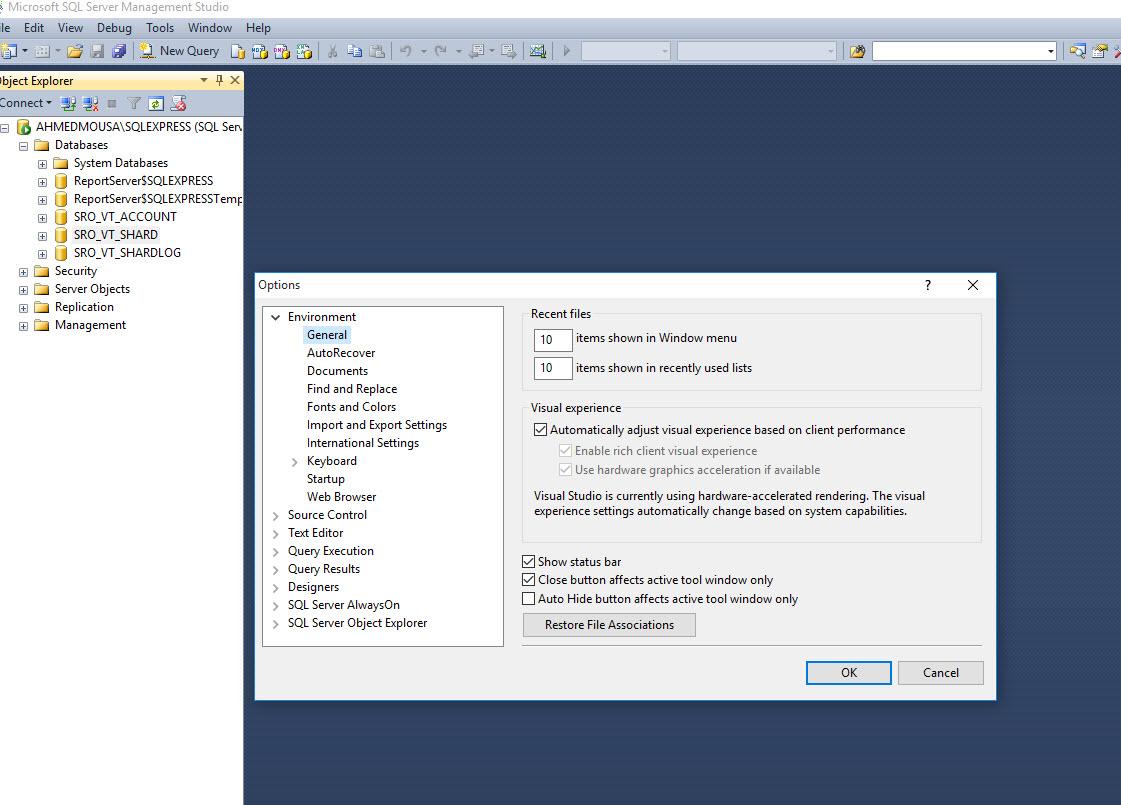Click the Cancel button in Options dialog

[x=941, y=673]
